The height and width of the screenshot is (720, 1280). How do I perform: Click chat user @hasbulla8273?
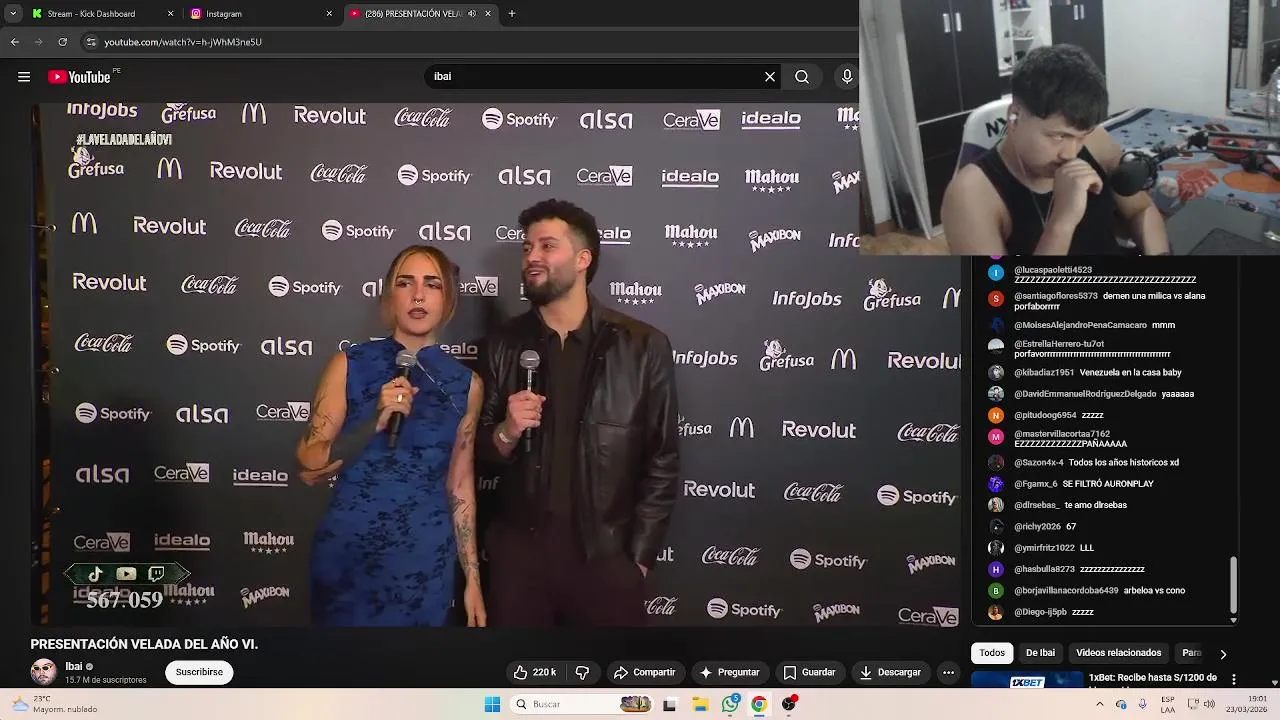point(1045,569)
